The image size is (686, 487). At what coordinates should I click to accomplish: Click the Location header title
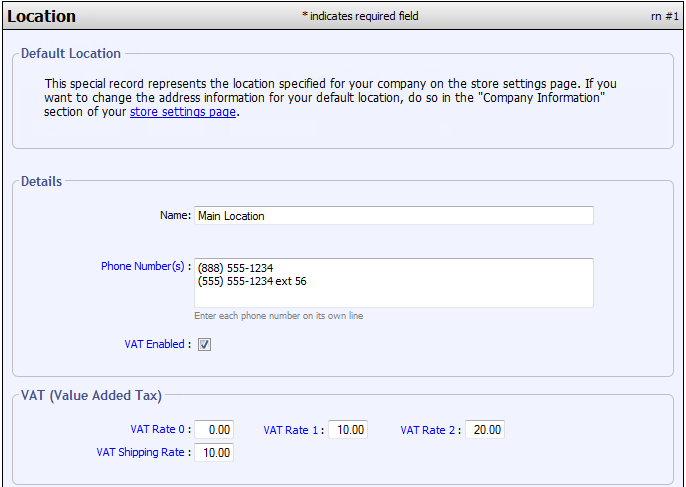(x=41, y=16)
